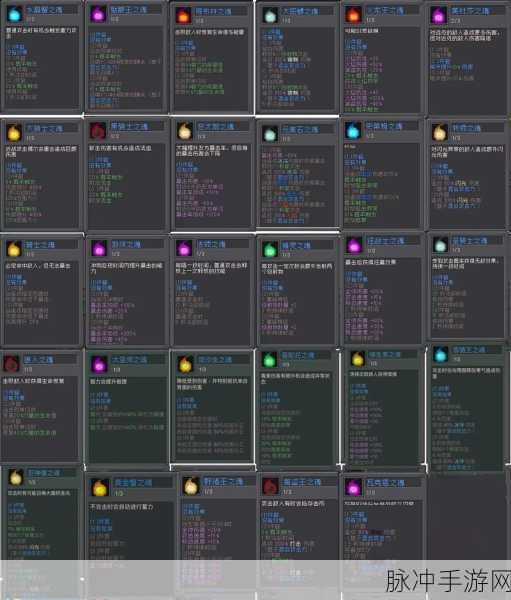The image size is (511, 600).
Task: Click the empty dark panel at bottom-right
Action: click(467, 517)
